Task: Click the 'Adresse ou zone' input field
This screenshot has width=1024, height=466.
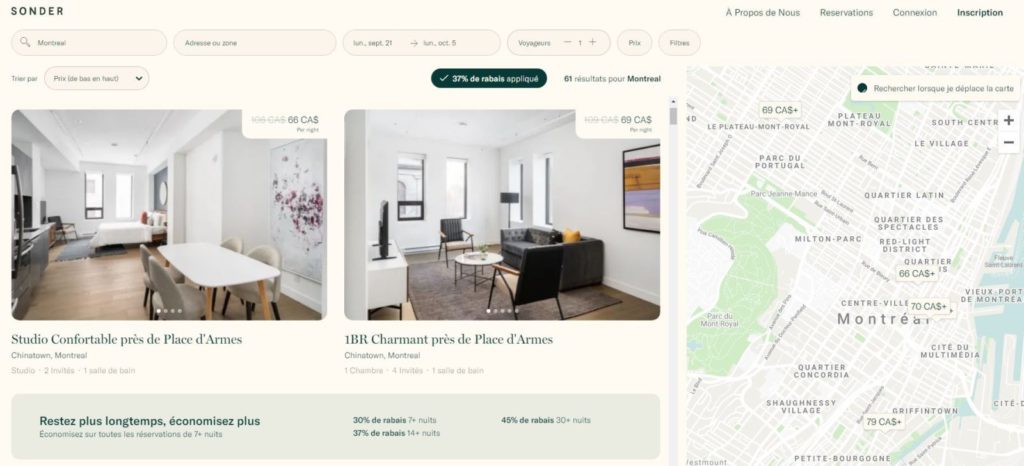Action: click(255, 42)
